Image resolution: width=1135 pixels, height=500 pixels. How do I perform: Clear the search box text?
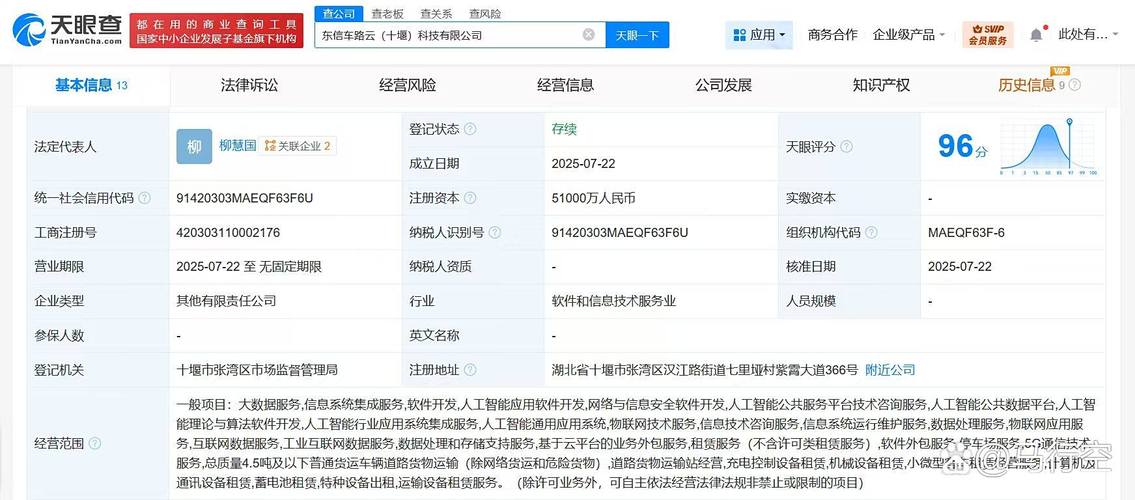click(x=589, y=34)
